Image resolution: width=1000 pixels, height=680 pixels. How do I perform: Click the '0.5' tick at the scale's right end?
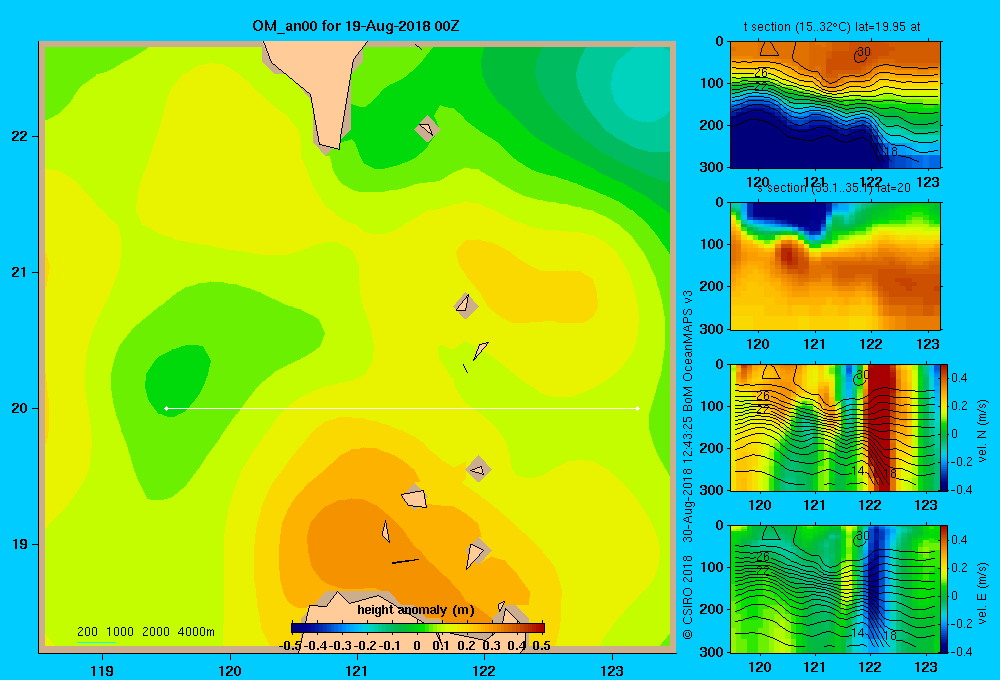pos(541,646)
